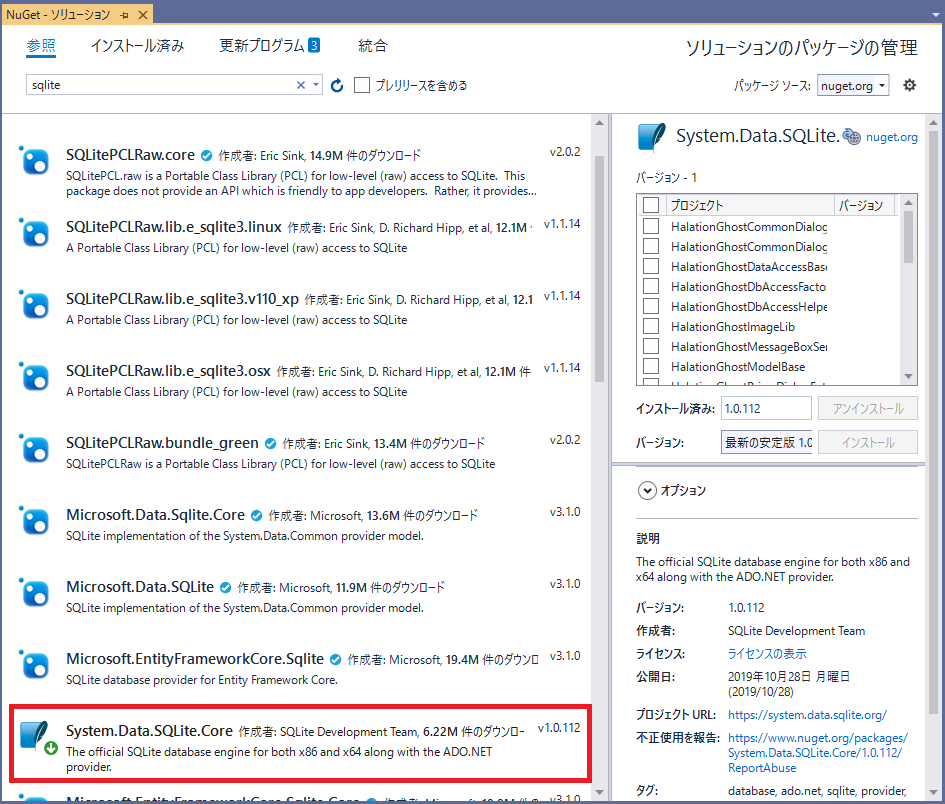Click package list scrollbar up arrow
The height and width of the screenshot is (804, 945).
point(599,123)
